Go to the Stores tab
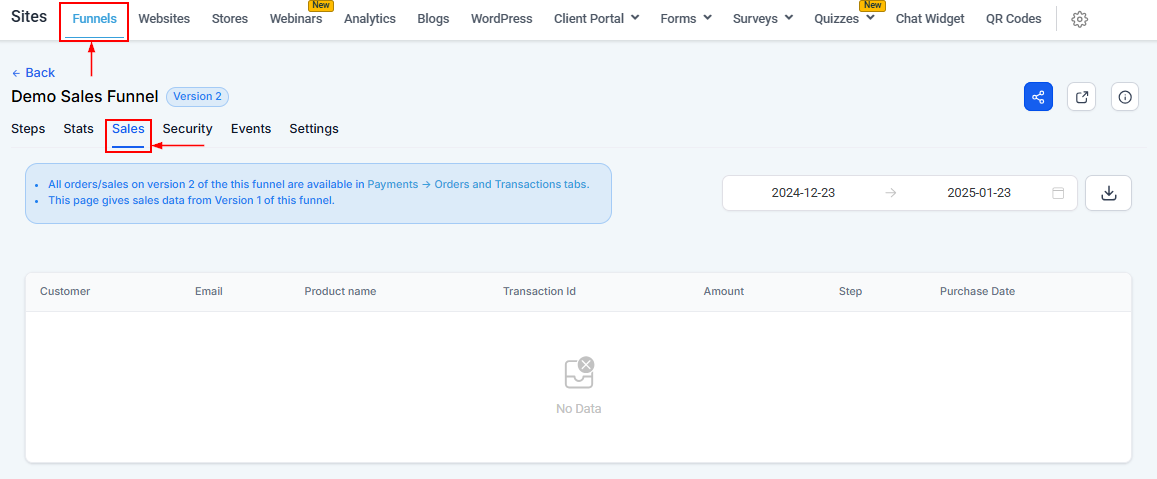The width and height of the screenshot is (1157, 479). [229, 18]
